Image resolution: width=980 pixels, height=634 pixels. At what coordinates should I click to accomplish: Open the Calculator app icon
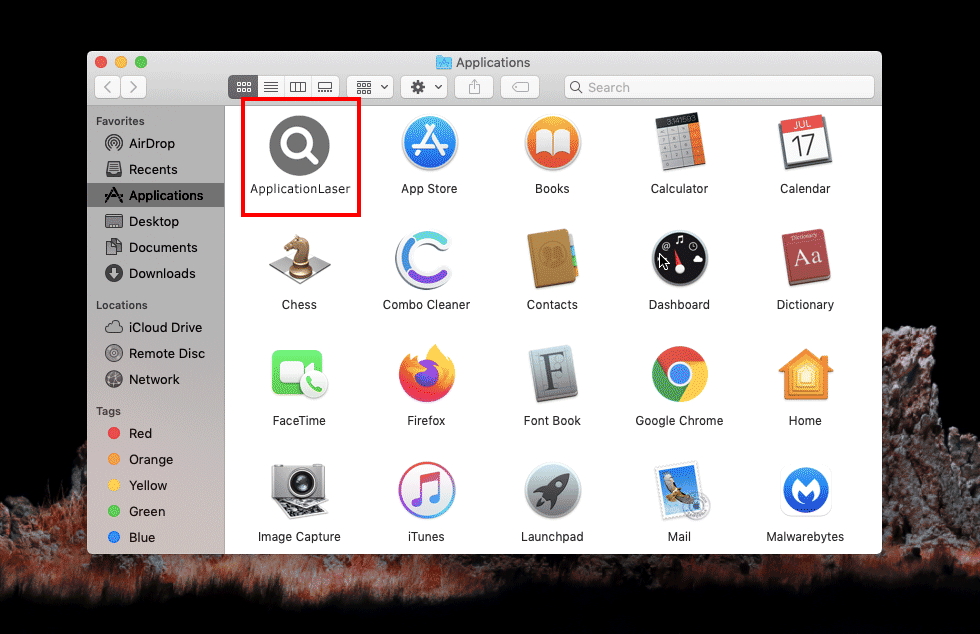click(679, 143)
